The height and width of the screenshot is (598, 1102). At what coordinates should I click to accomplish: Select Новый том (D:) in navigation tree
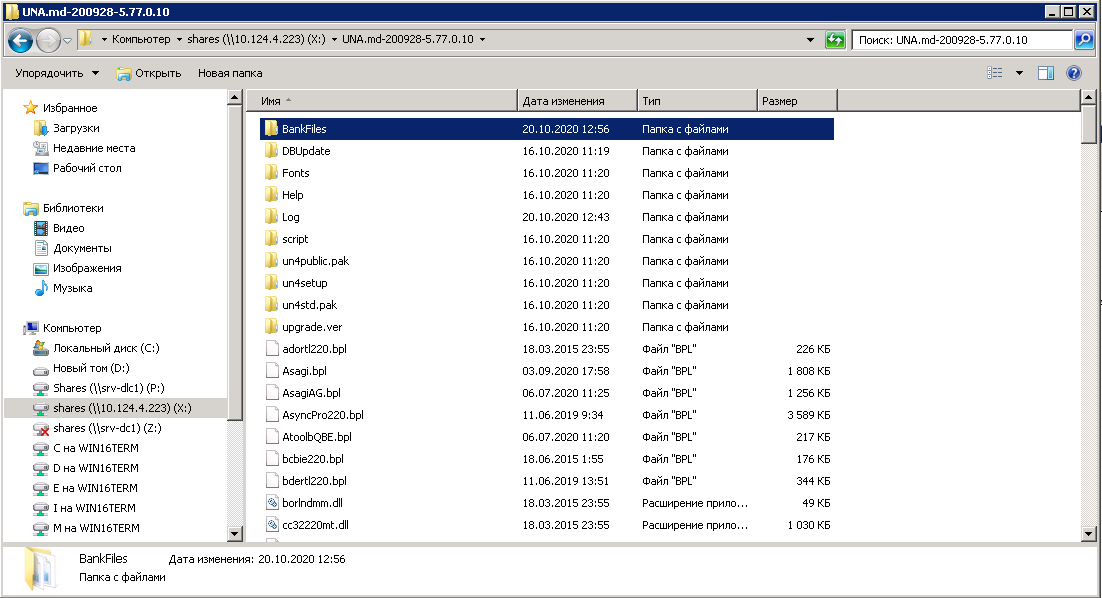pos(91,368)
